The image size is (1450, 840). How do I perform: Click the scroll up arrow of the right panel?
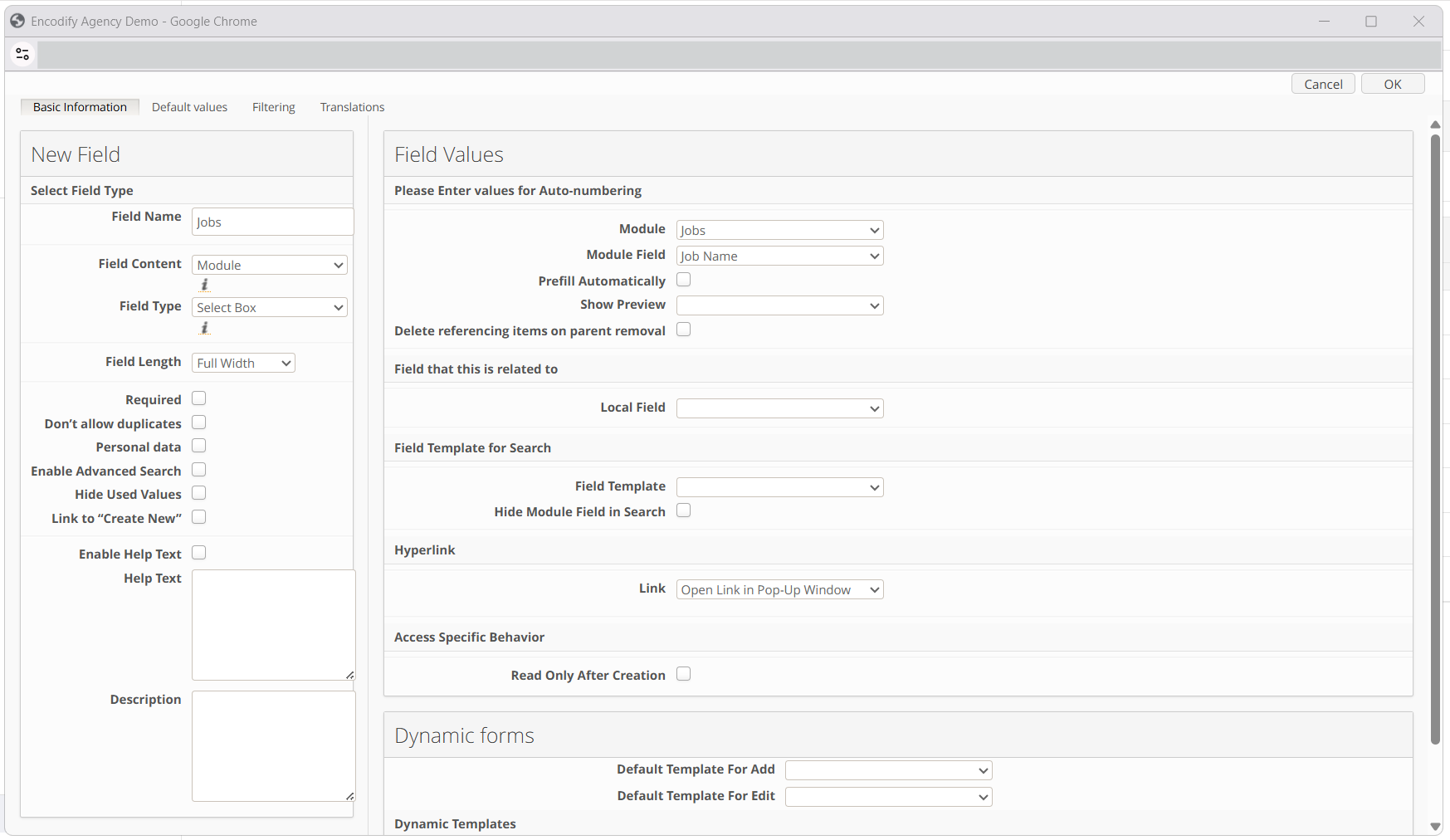click(1435, 125)
